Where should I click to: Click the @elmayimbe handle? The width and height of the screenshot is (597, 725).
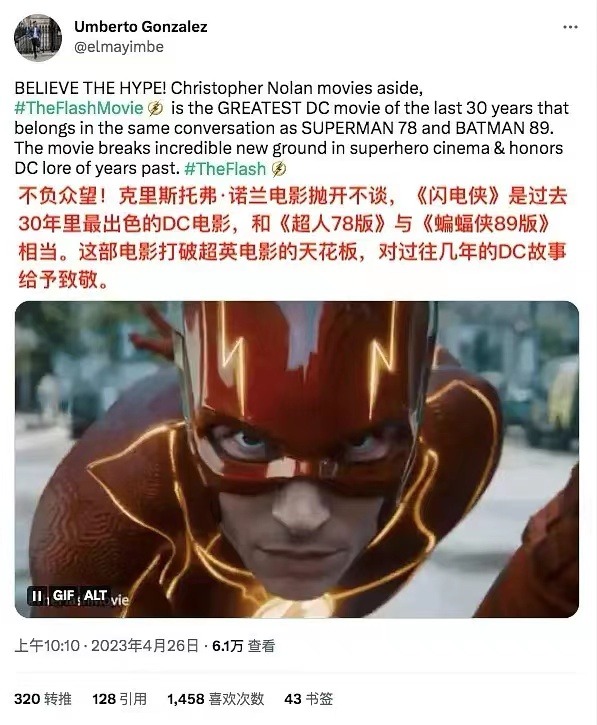119,47
